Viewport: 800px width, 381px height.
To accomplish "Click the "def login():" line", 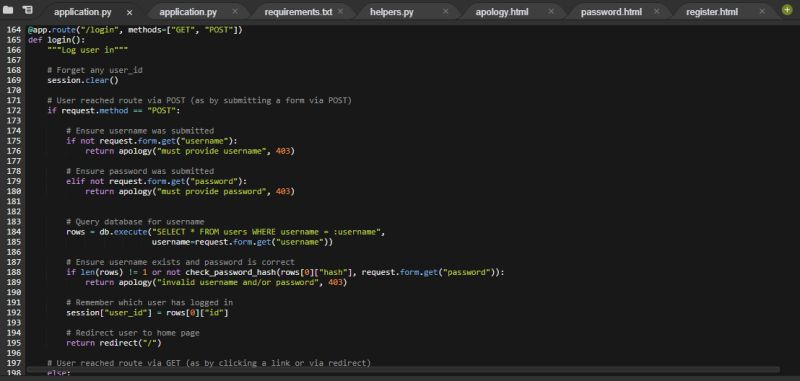I will click(57, 40).
